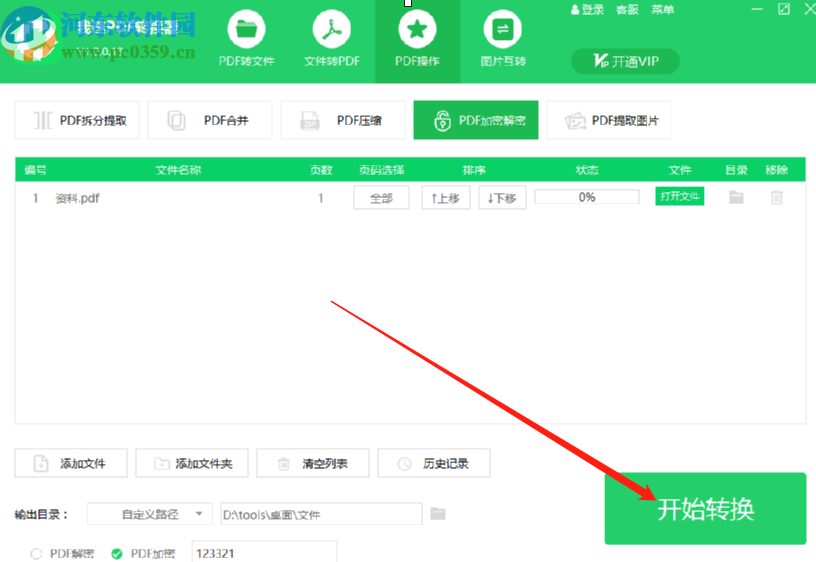
Task: Open the PDF转文件 conversion mode
Action: coord(246,41)
